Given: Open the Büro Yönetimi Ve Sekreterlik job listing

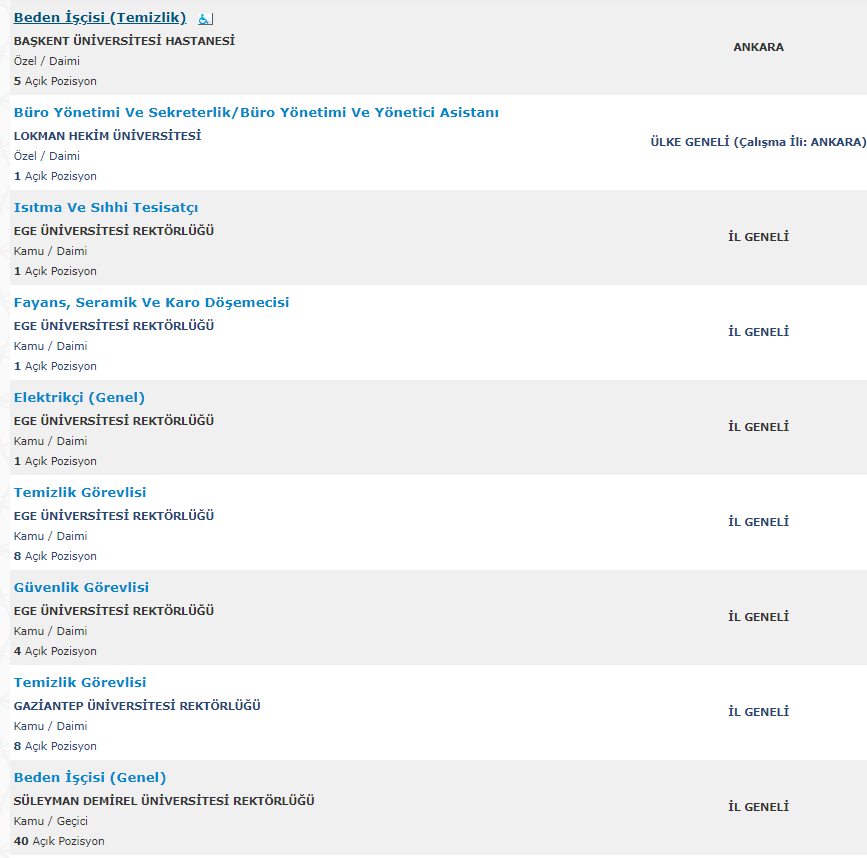Looking at the screenshot, I should pos(256,113).
